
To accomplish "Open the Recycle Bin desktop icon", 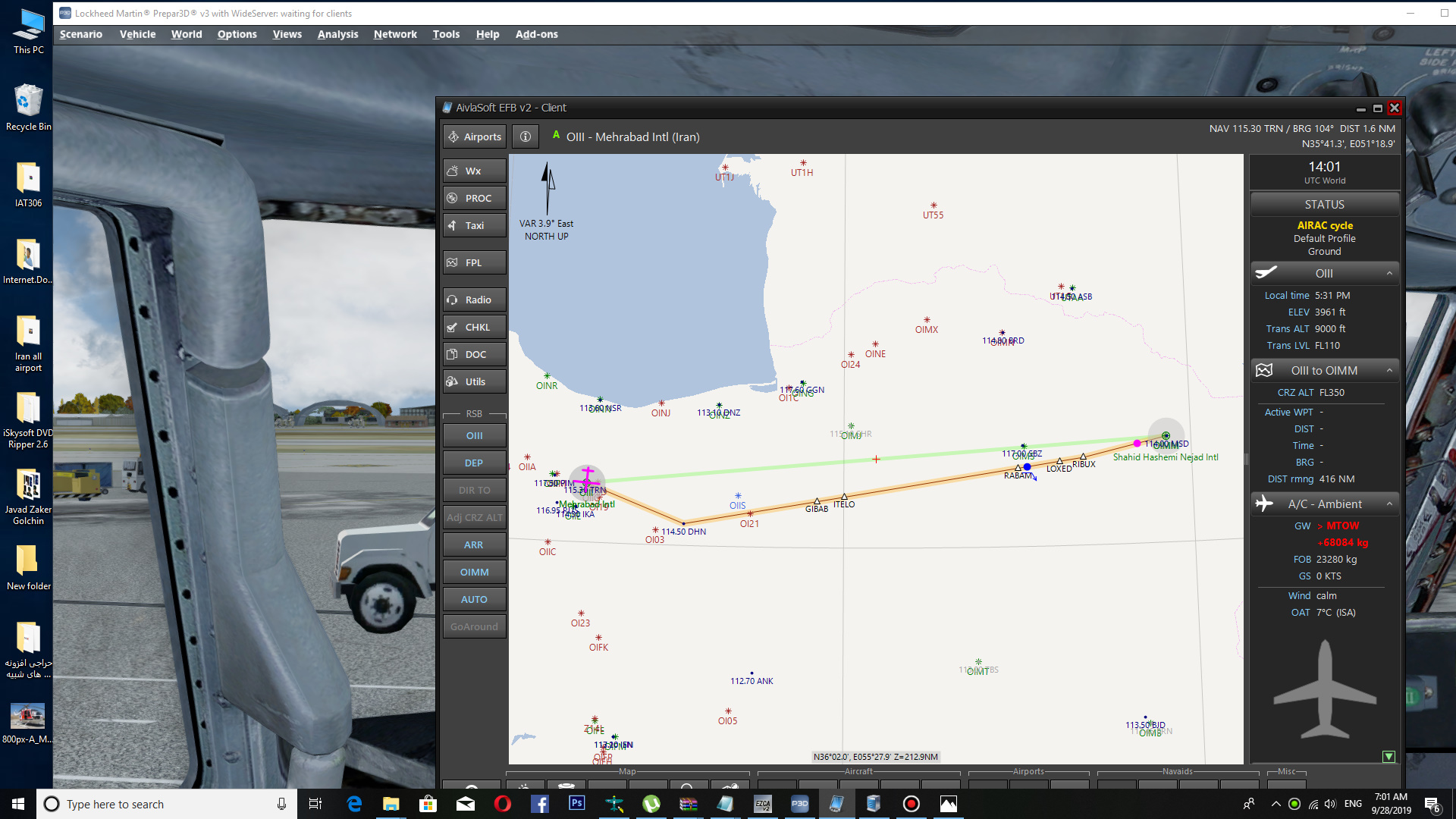I will (x=28, y=107).
